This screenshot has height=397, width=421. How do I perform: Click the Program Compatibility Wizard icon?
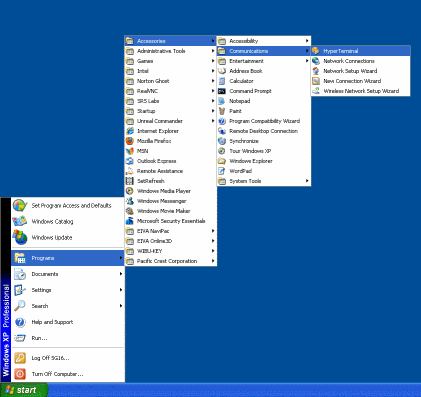(222, 121)
